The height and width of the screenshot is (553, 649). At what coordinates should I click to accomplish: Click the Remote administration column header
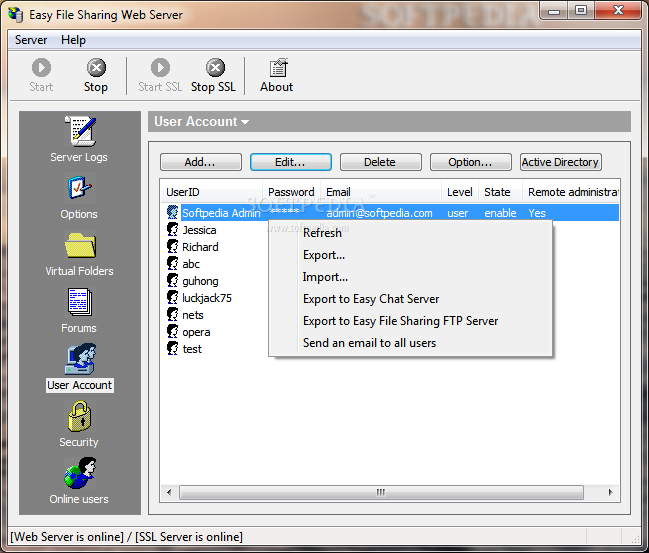(571, 192)
